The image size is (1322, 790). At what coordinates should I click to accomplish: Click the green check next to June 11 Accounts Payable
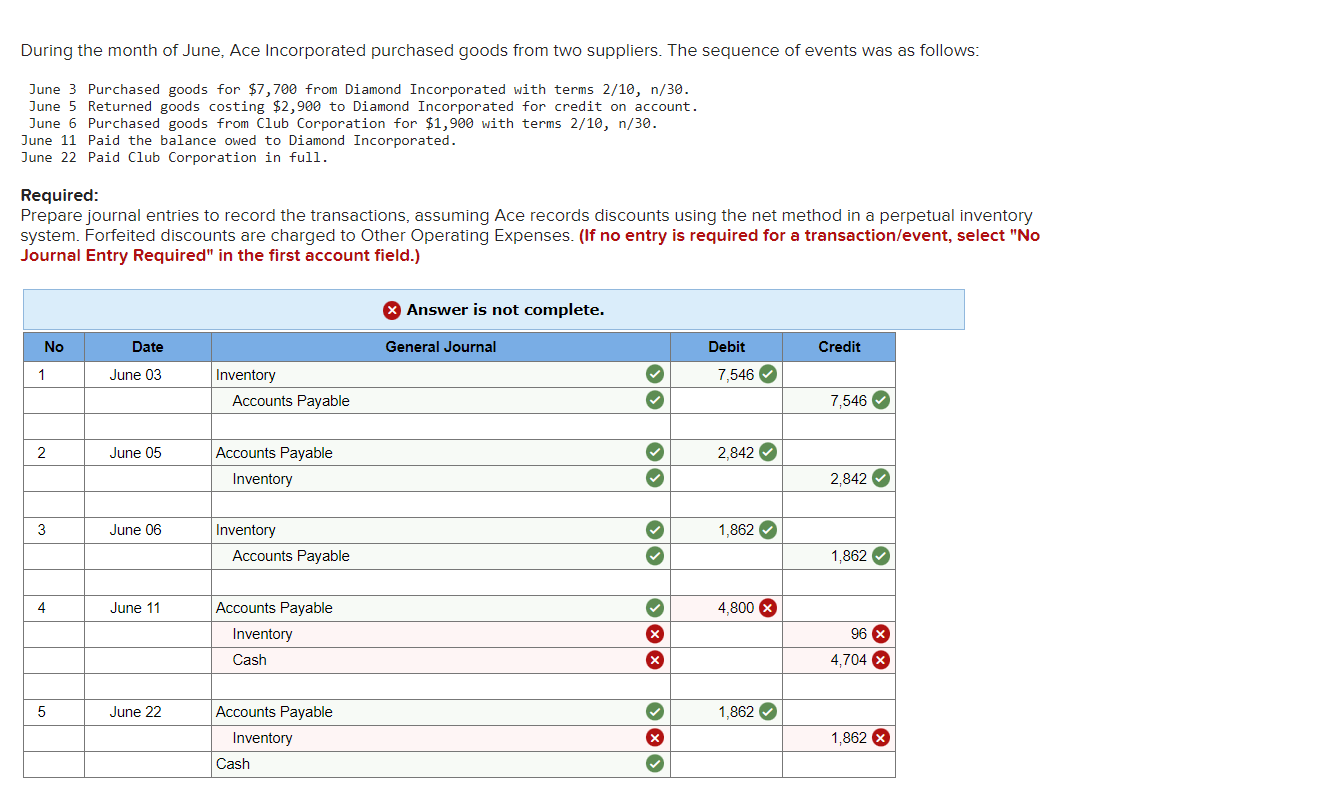pos(653,607)
